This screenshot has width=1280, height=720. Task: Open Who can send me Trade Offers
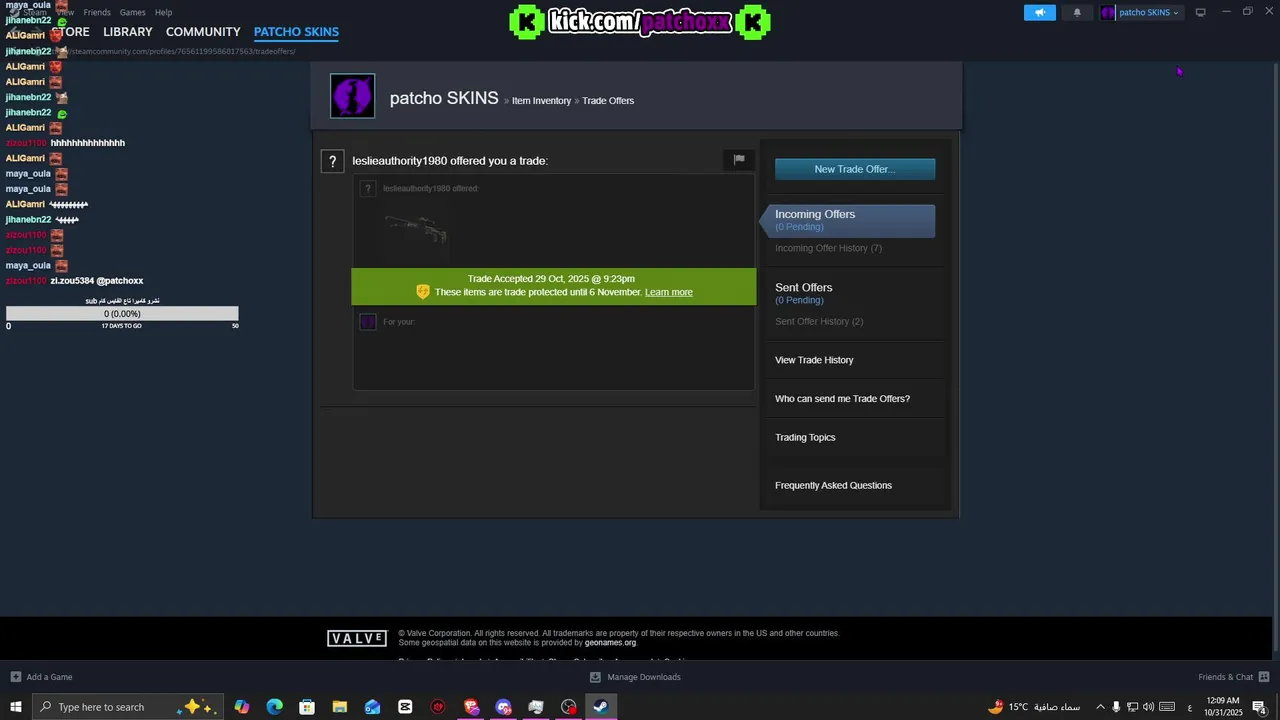[x=842, y=399]
